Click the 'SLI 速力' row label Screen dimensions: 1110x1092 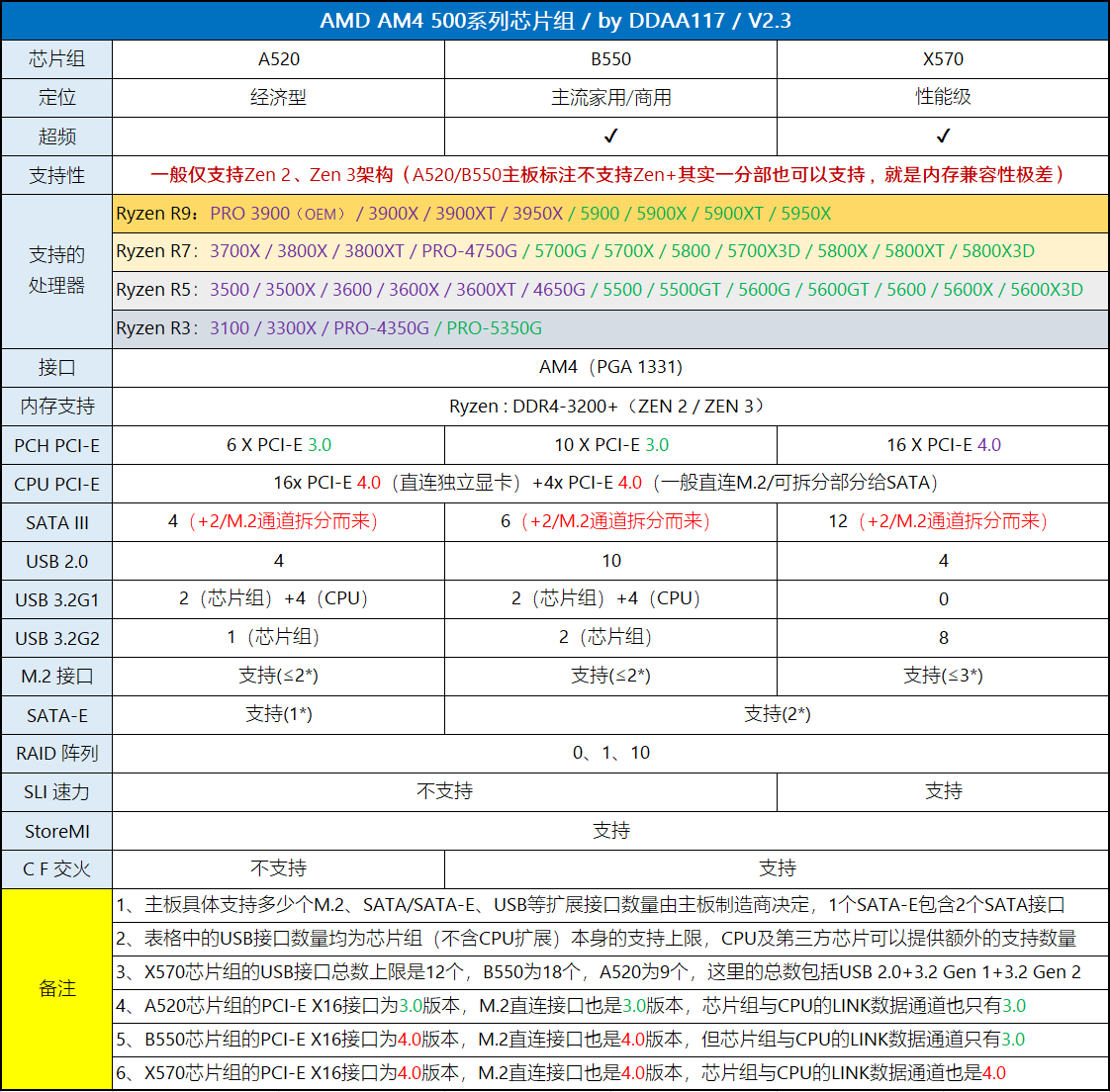(x=56, y=792)
